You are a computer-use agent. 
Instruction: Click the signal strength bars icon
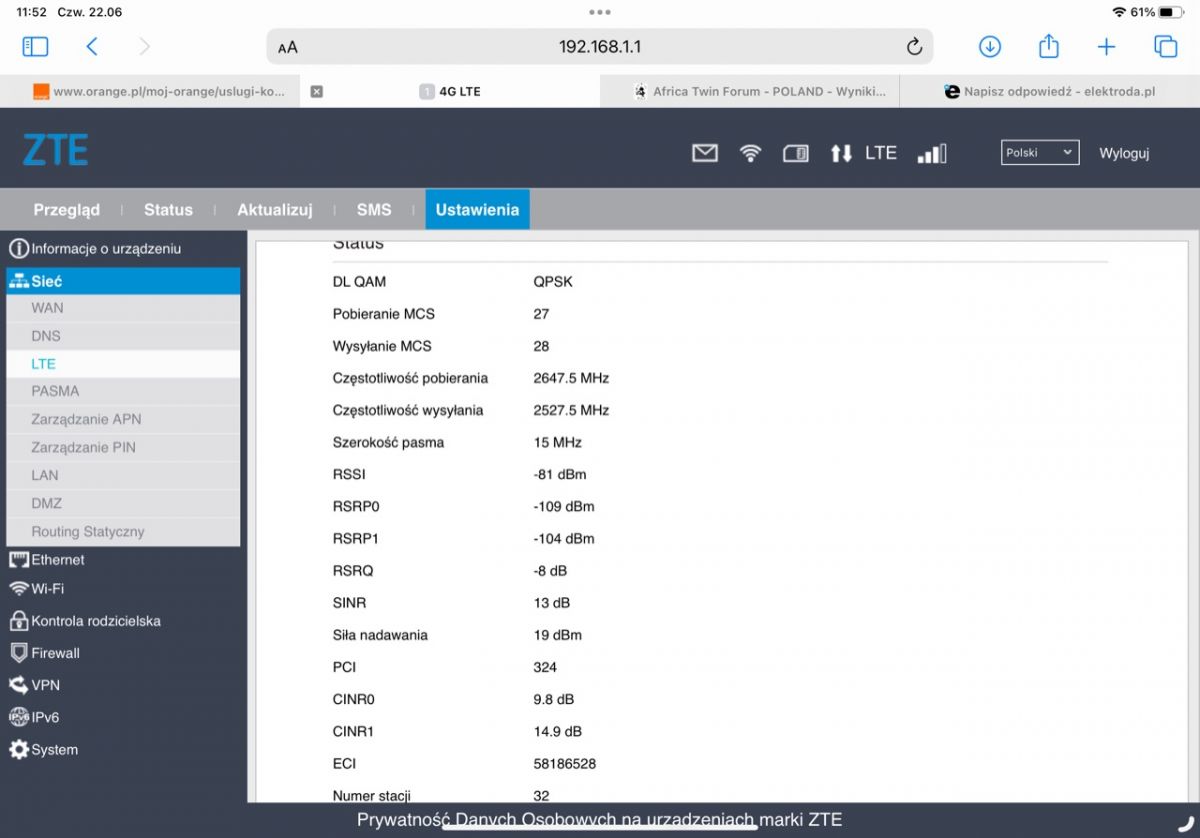click(932, 153)
